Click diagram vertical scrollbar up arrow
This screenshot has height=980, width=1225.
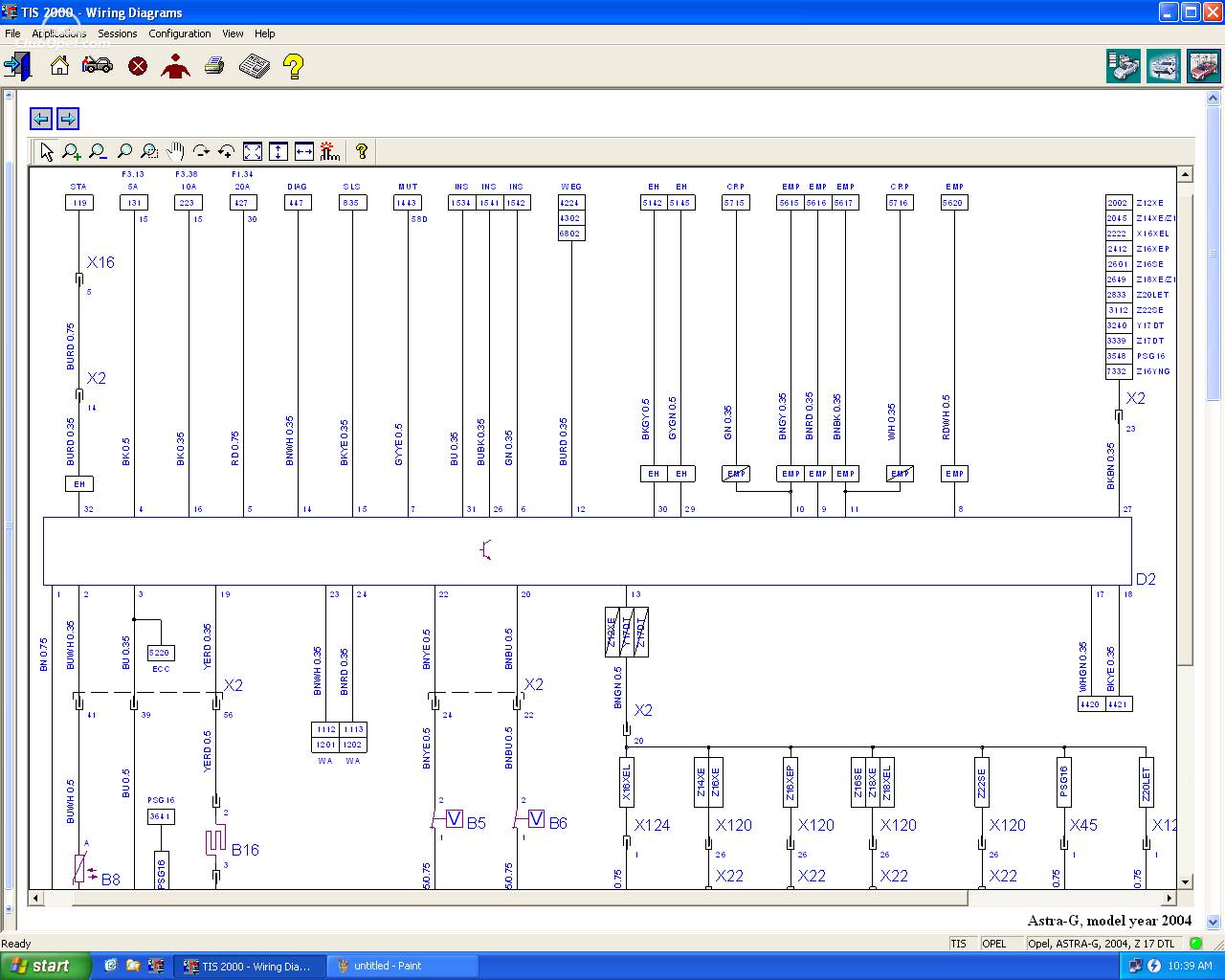[1185, 174]
